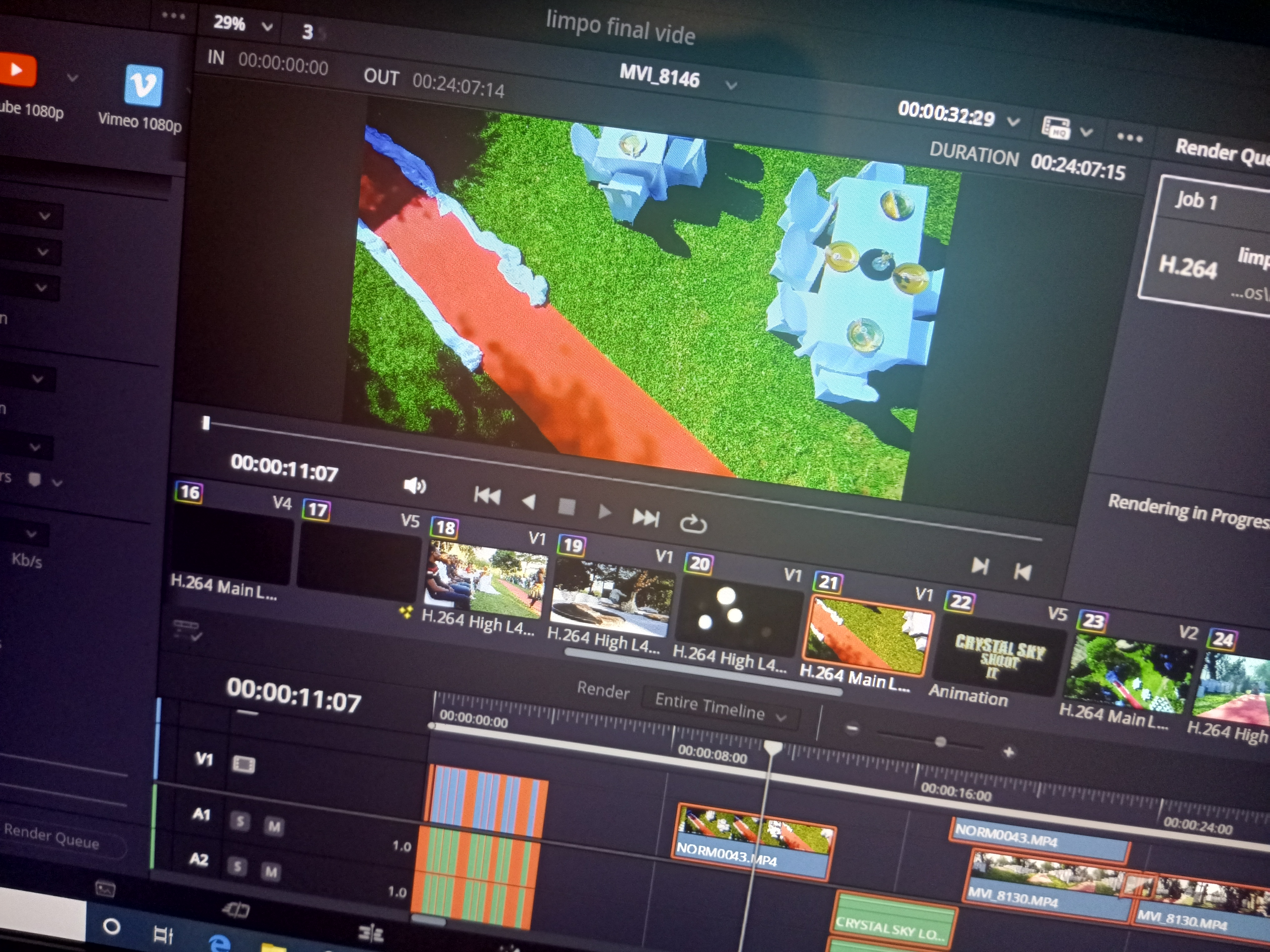
Task: Mute audio track A2
Action: point(271,872)
